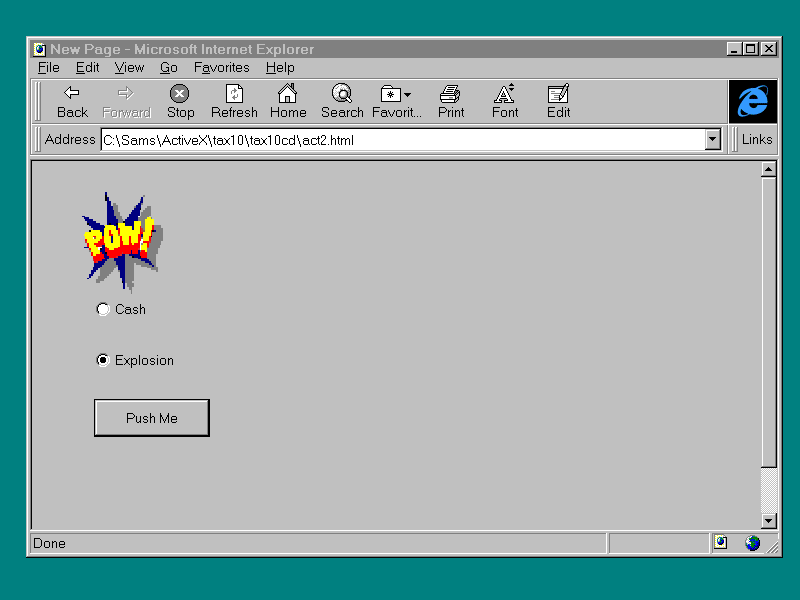
Task: Click the scrollbar down arrow
Action: click(768, 520)
